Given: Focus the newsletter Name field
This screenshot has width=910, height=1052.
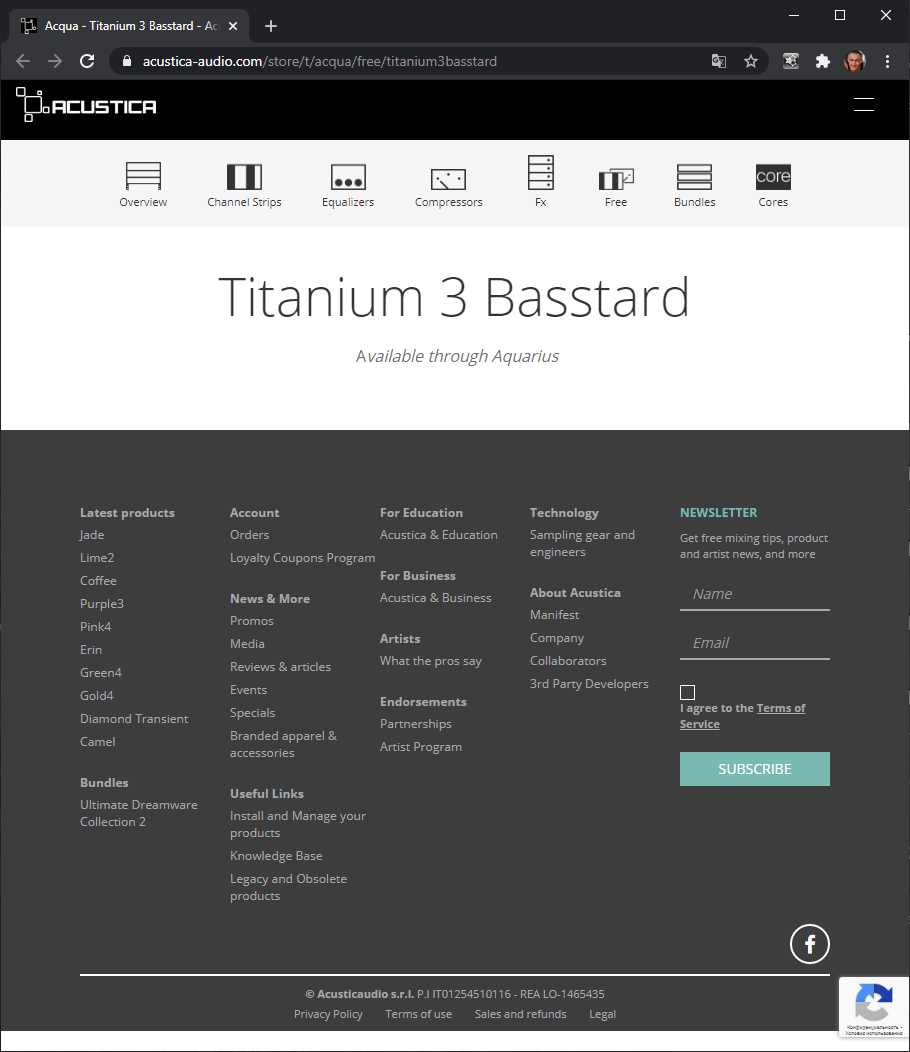Looking at the screenshot, I should tap(754, 594).
